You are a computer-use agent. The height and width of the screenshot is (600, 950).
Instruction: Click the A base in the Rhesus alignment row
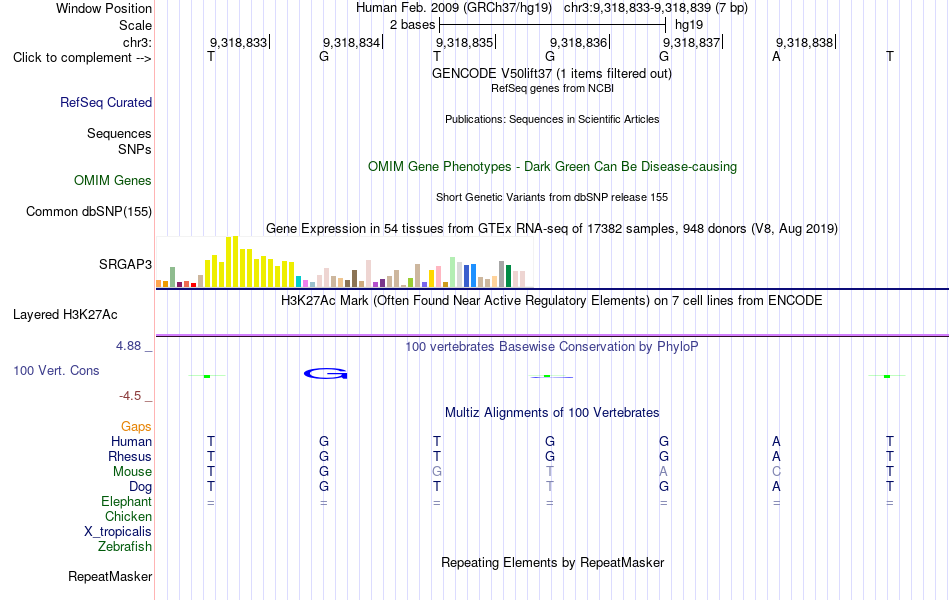[776, 456]
